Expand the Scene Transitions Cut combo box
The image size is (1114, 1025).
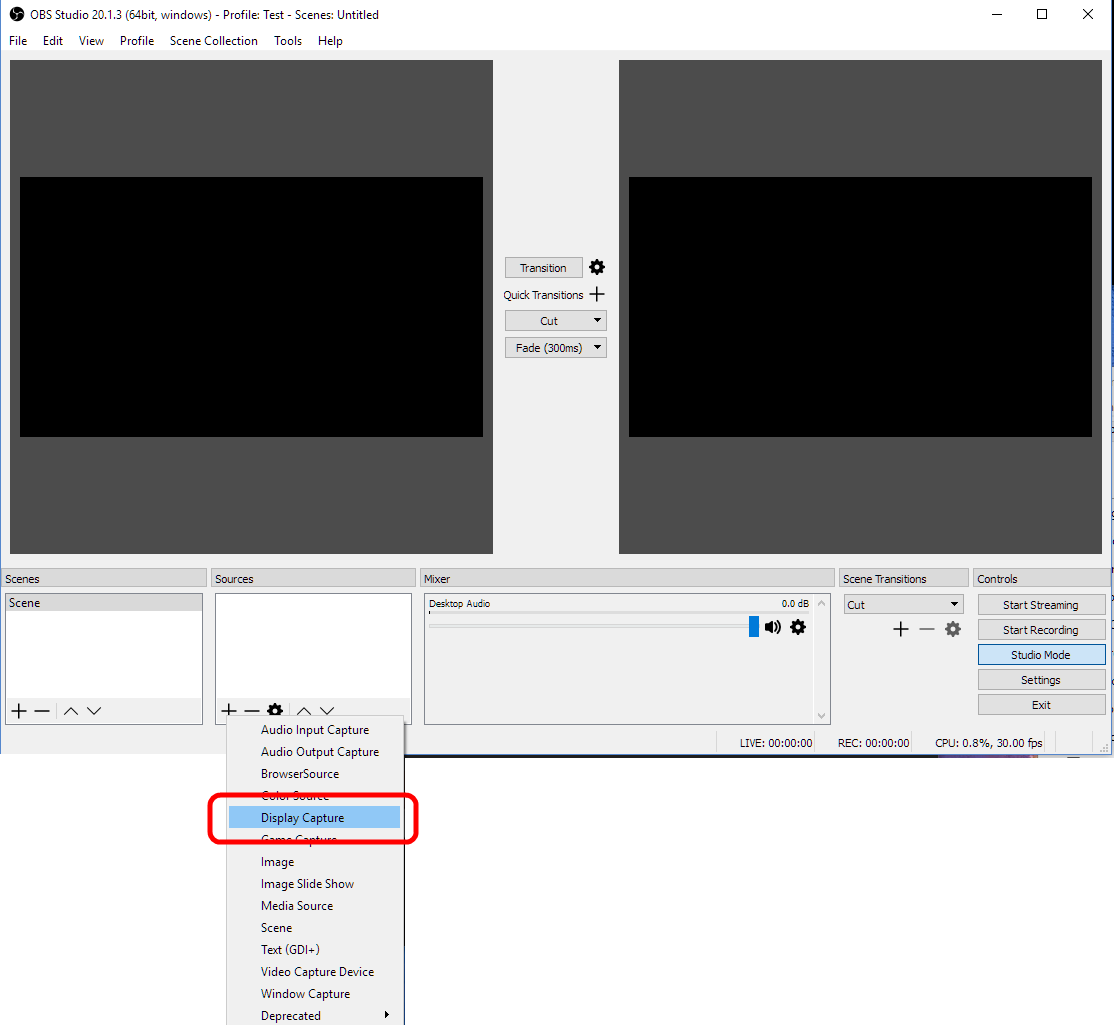[903, 604]
